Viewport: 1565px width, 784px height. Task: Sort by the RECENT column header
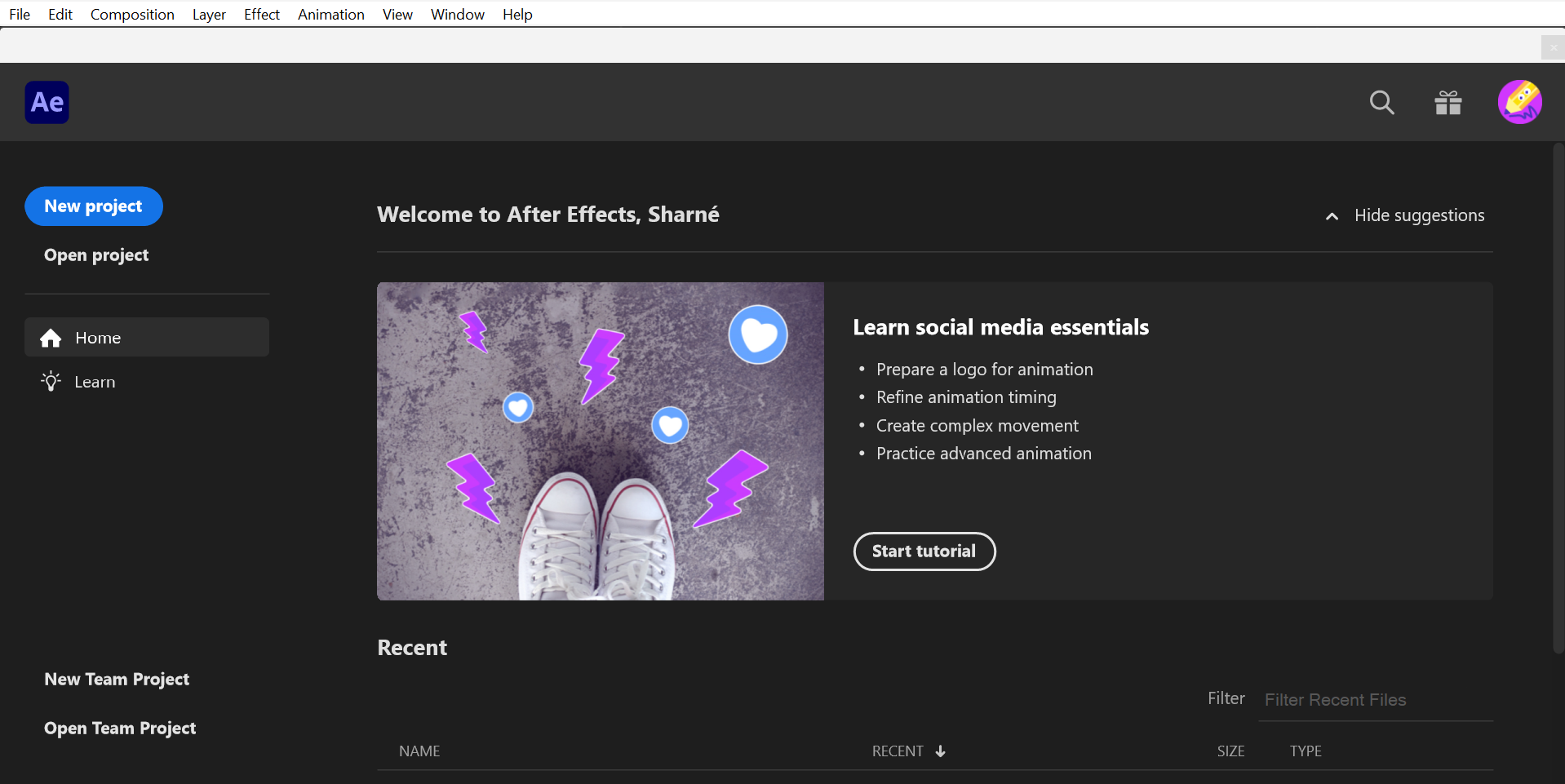(898, 751)
